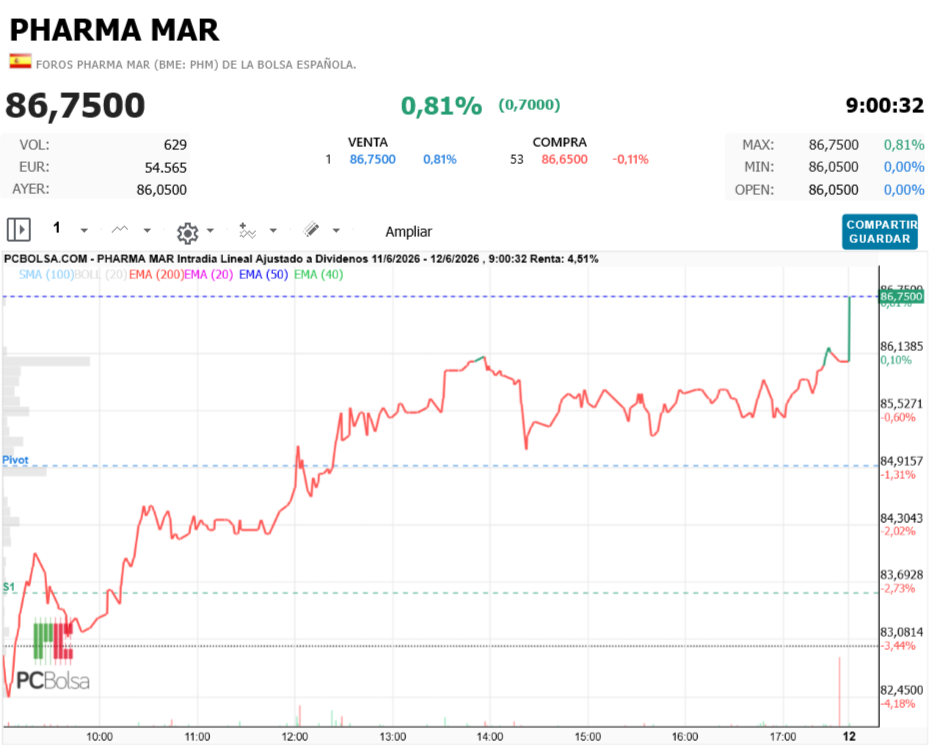The width and height of the screenshot is (930, 745).
Task: Click the S1 support level label
Action: click(8, 587)
